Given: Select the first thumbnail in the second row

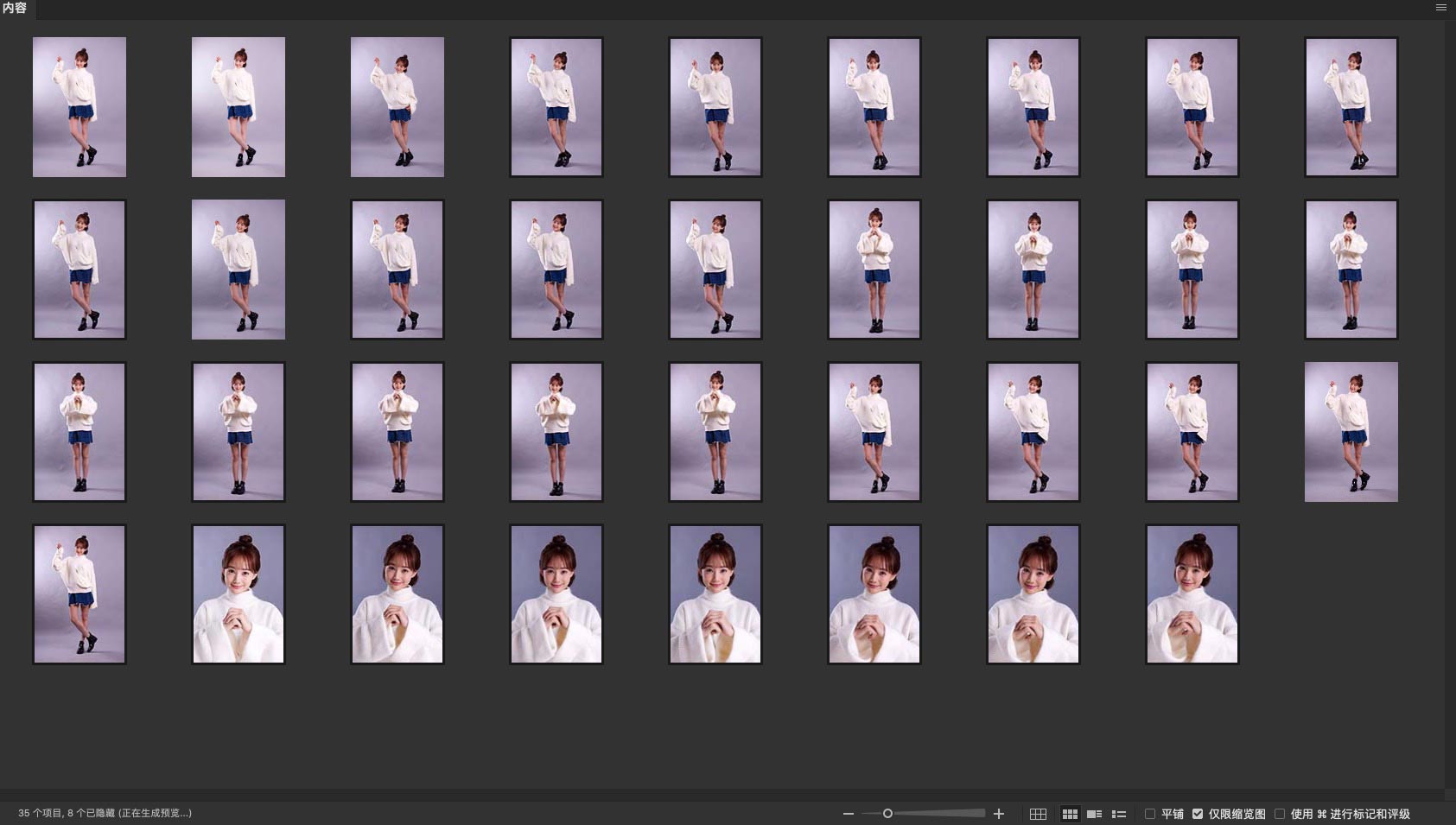Looking at the screenshot, I should click(x=79, y=270).
